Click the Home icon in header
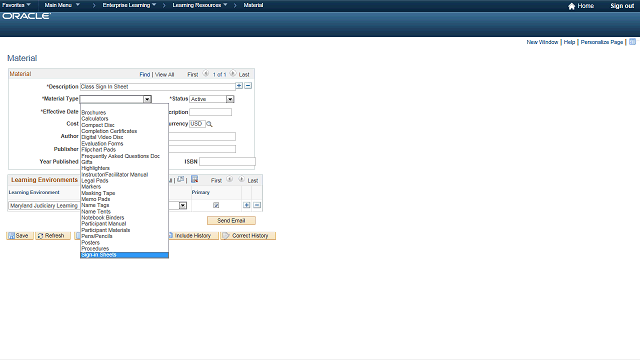Screen dimensions: 640x360 click(571, 6)
